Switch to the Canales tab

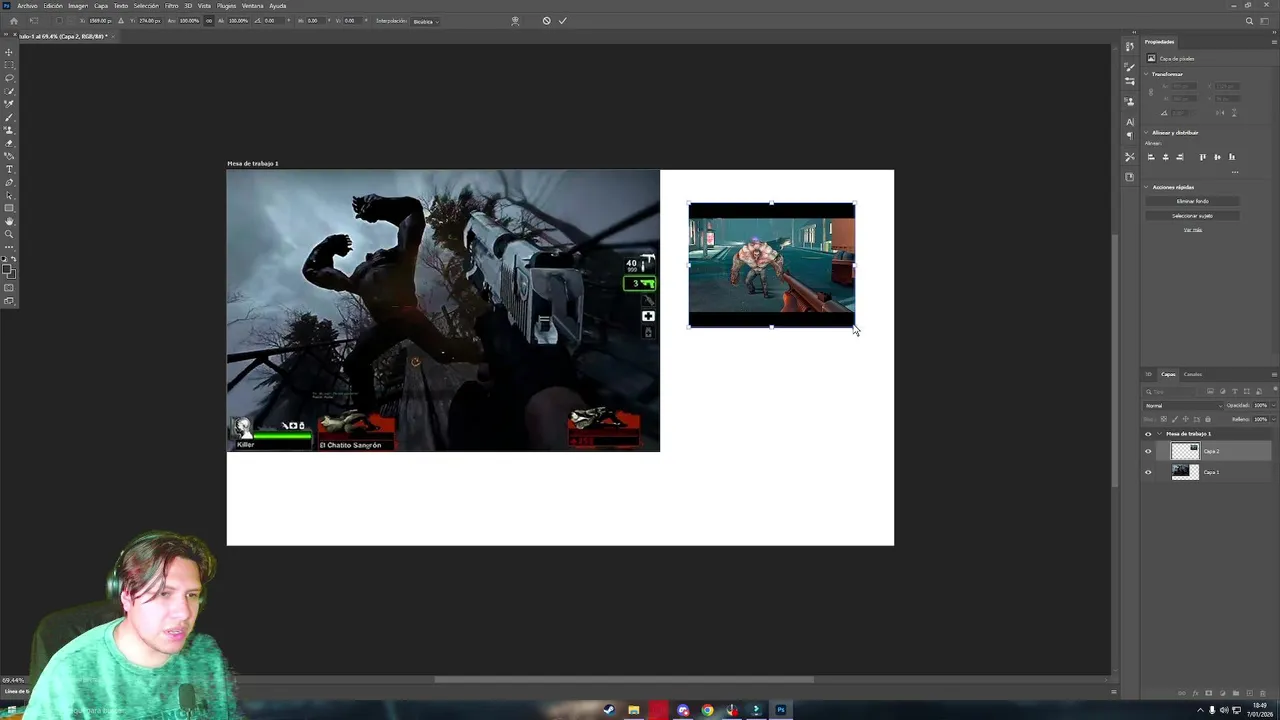(x=1192, y=374)
